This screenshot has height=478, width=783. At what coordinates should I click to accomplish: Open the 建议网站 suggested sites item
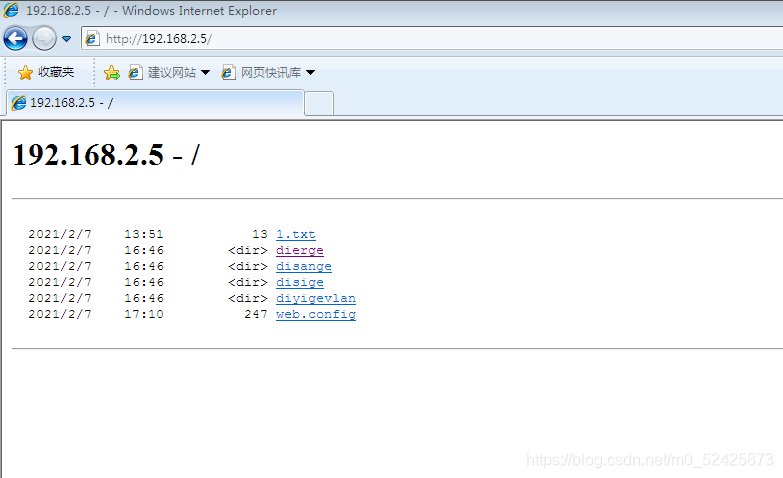pos(162,72)
